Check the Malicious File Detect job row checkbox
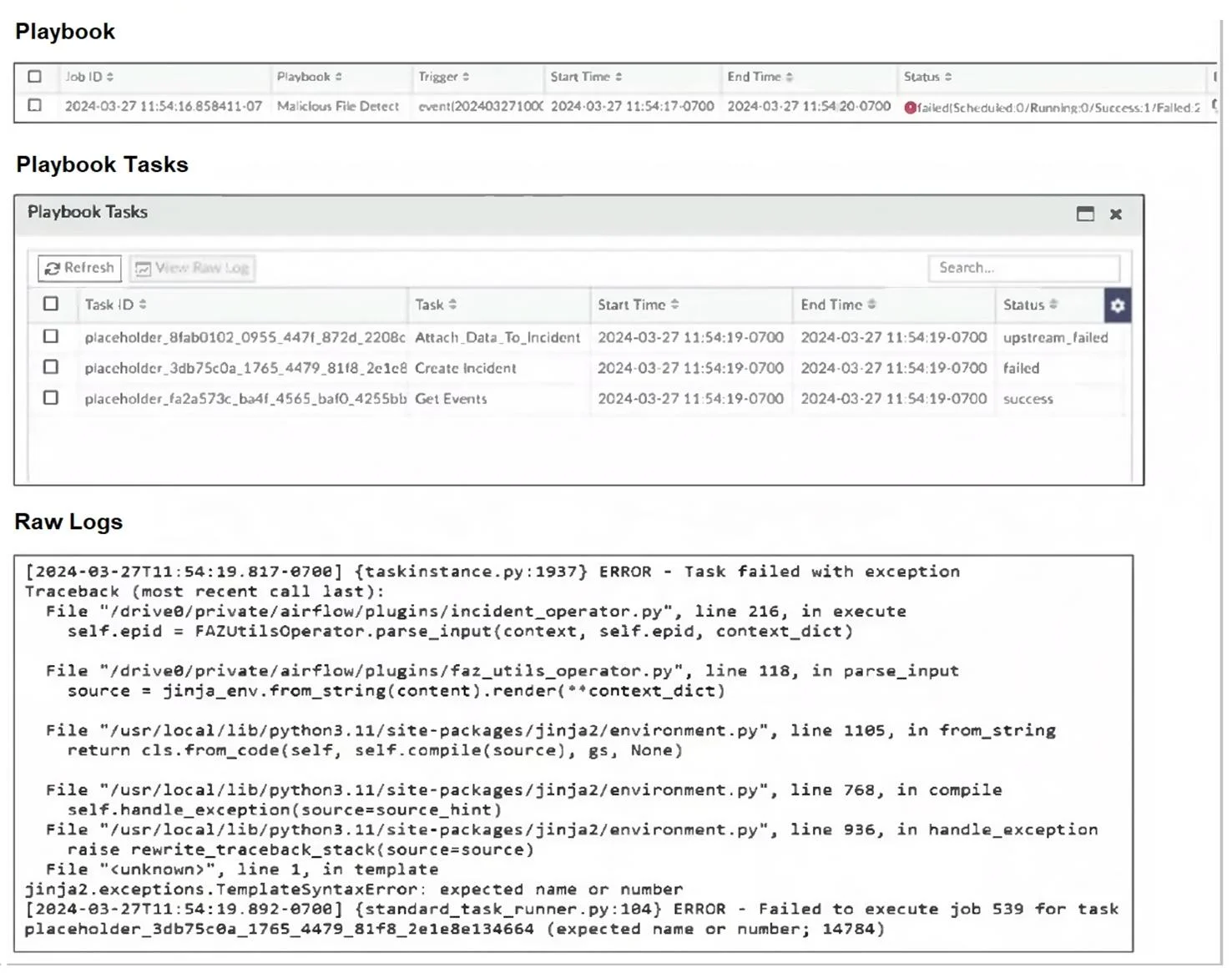1232x973 pixels. tap(34, 106)
